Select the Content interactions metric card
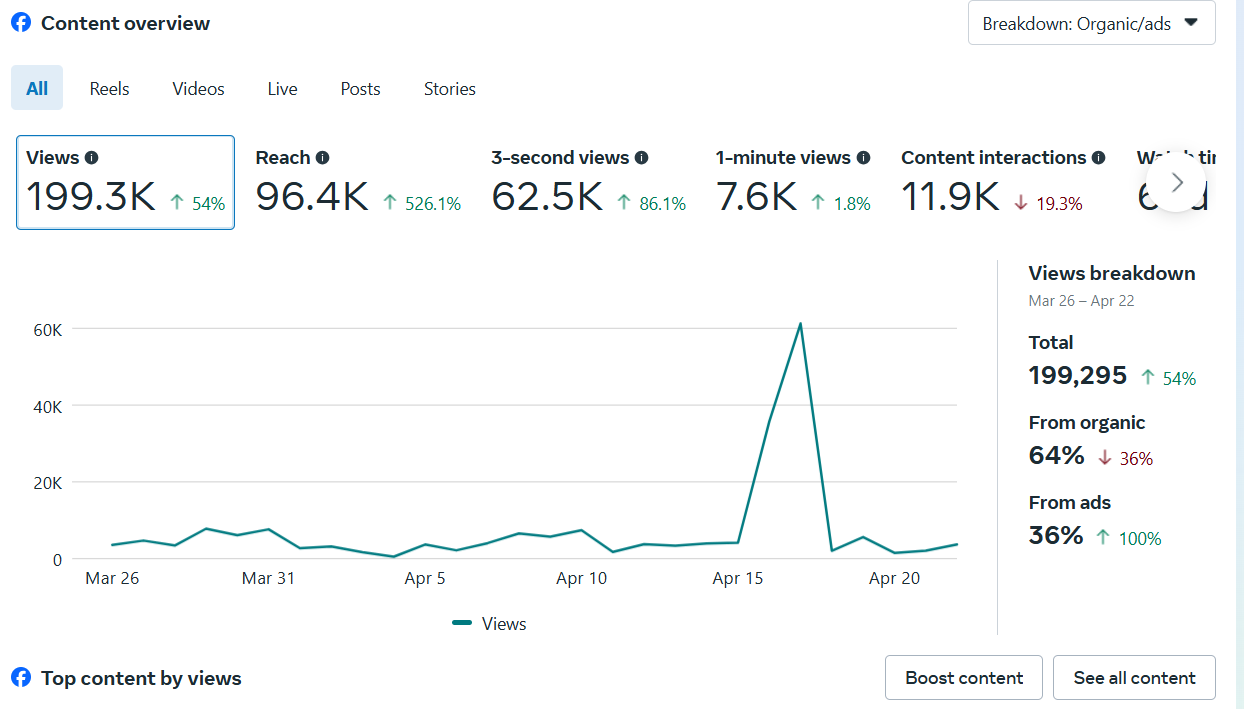1244x709 pixels. (1003, 182)
